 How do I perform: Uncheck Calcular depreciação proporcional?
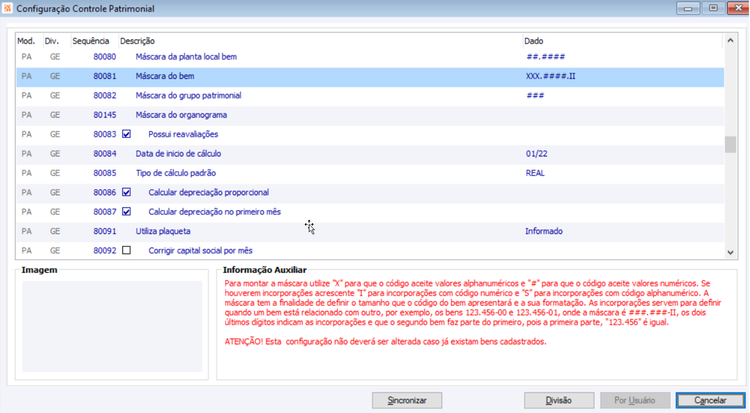(x=126, y=192)
